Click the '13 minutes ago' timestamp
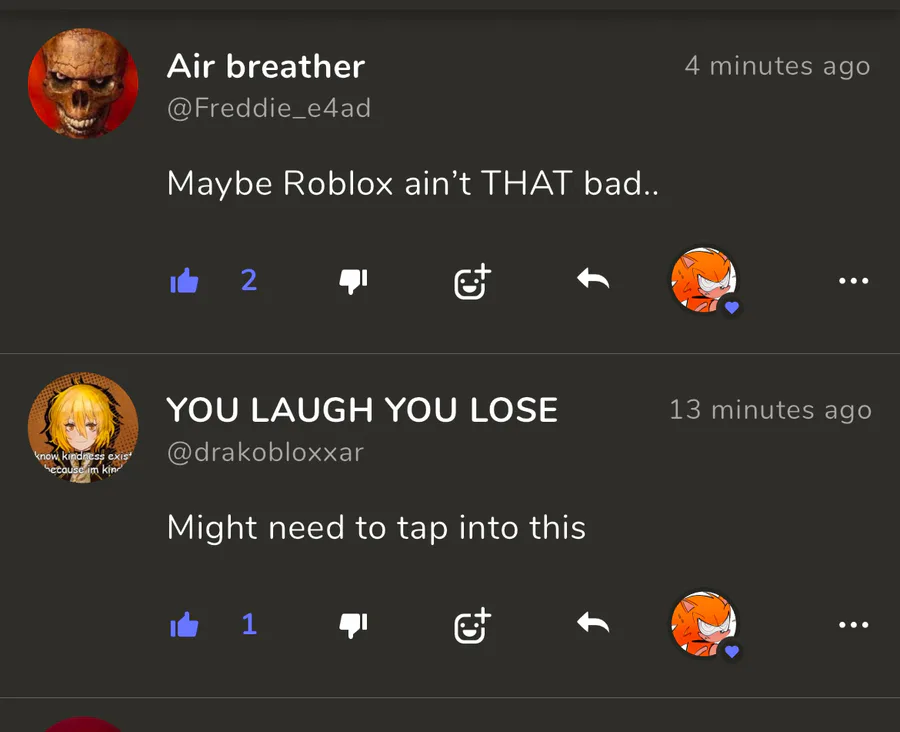Screen dimensions: 900x732 pos(771,410)
